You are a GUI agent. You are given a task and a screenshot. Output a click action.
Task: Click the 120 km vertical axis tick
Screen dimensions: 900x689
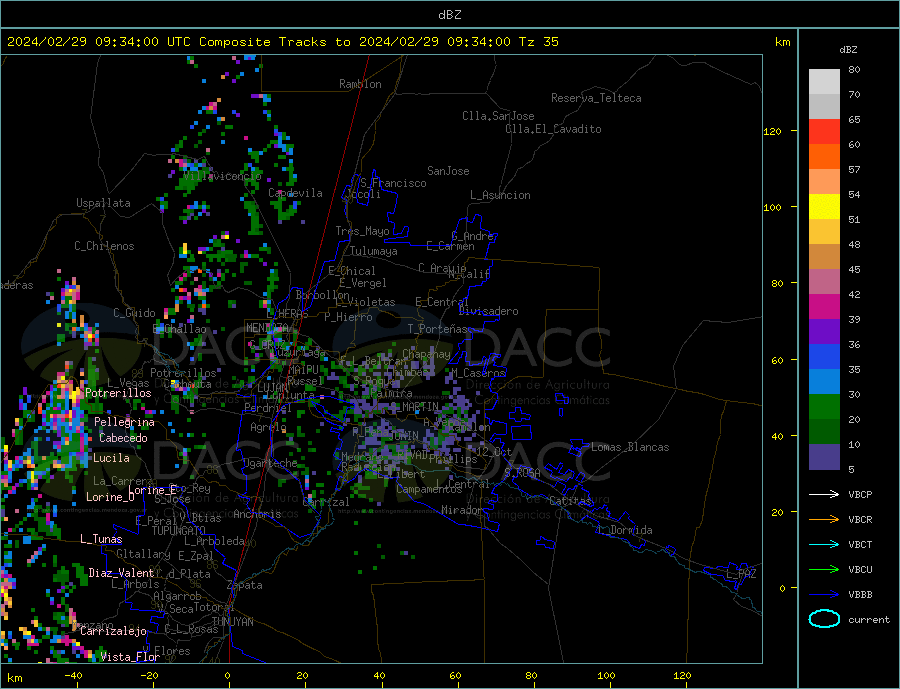pyautogui.click(x=772, y=131)
